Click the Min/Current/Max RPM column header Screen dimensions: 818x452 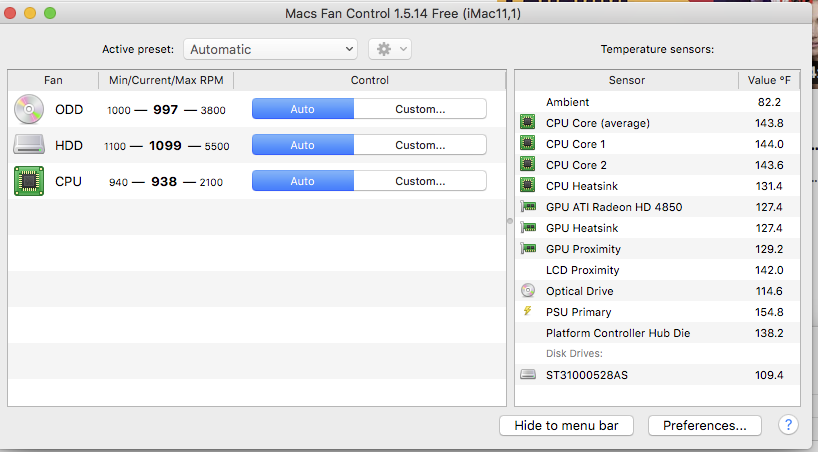pyautogui.click(x=166, y=80)
